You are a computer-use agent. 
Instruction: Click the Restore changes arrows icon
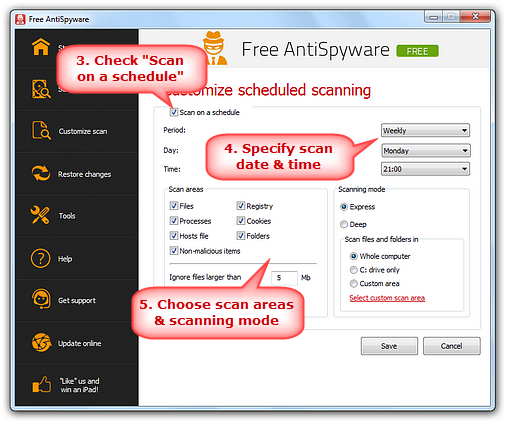click(x=41, y=173)
